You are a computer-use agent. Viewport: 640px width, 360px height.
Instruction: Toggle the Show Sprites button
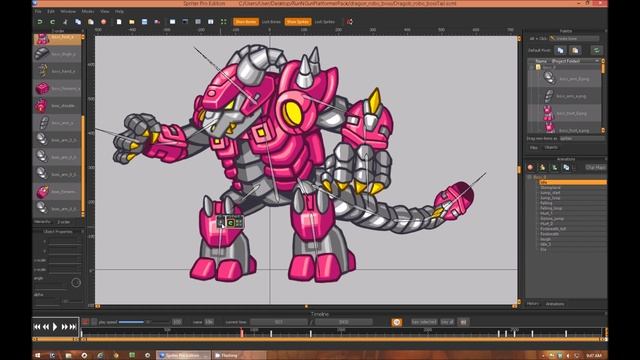pyautogui.click(x=298, y=22)
